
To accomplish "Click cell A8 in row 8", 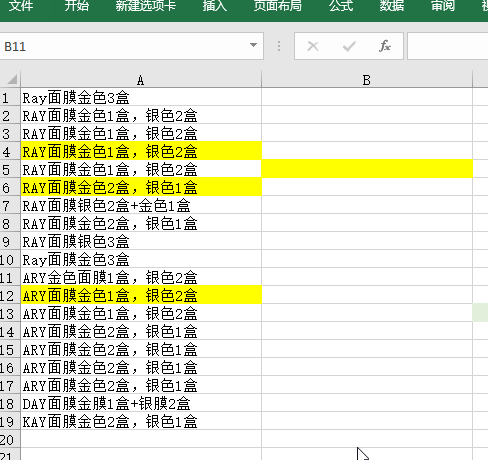I will pyautogui.click(x=141, y=224).
